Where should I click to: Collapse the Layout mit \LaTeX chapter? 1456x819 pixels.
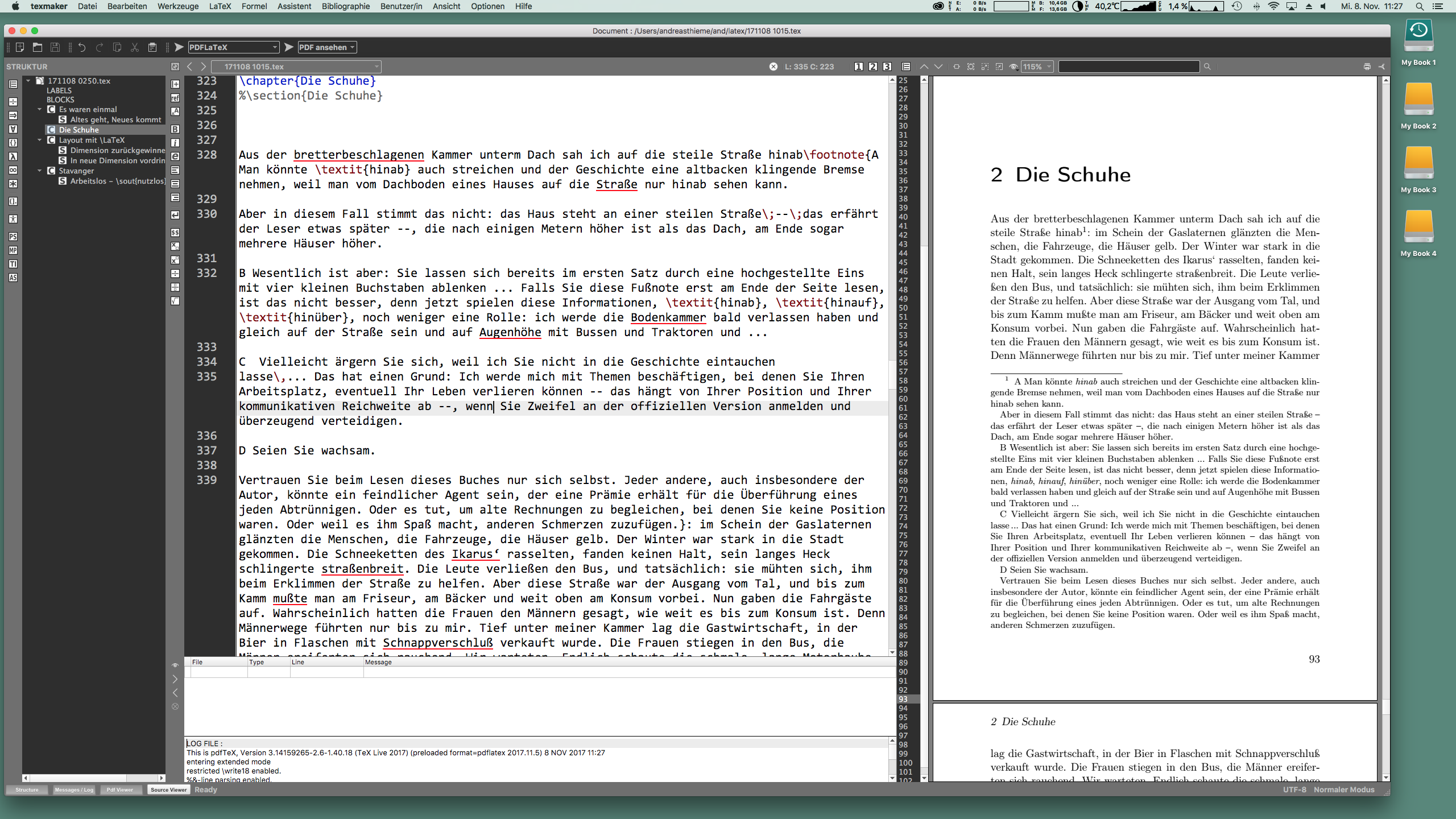click(39, 140)
